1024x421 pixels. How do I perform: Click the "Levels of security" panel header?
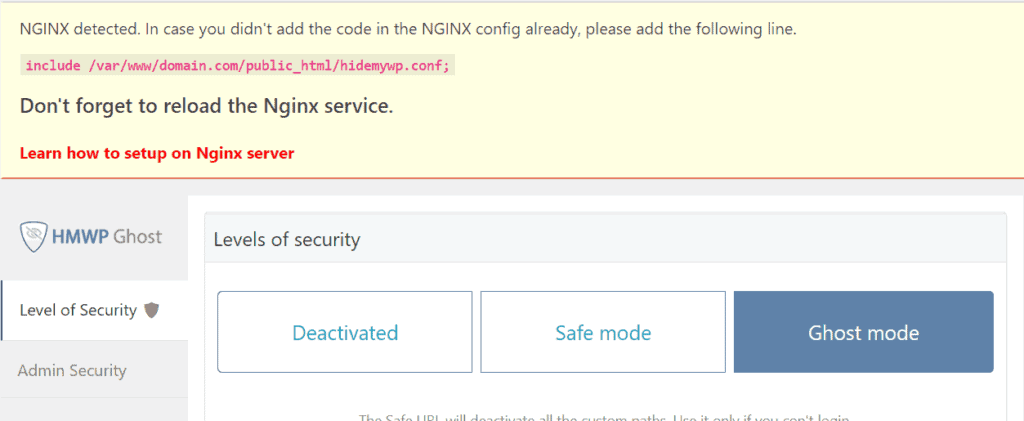click(x=286, y=240)
